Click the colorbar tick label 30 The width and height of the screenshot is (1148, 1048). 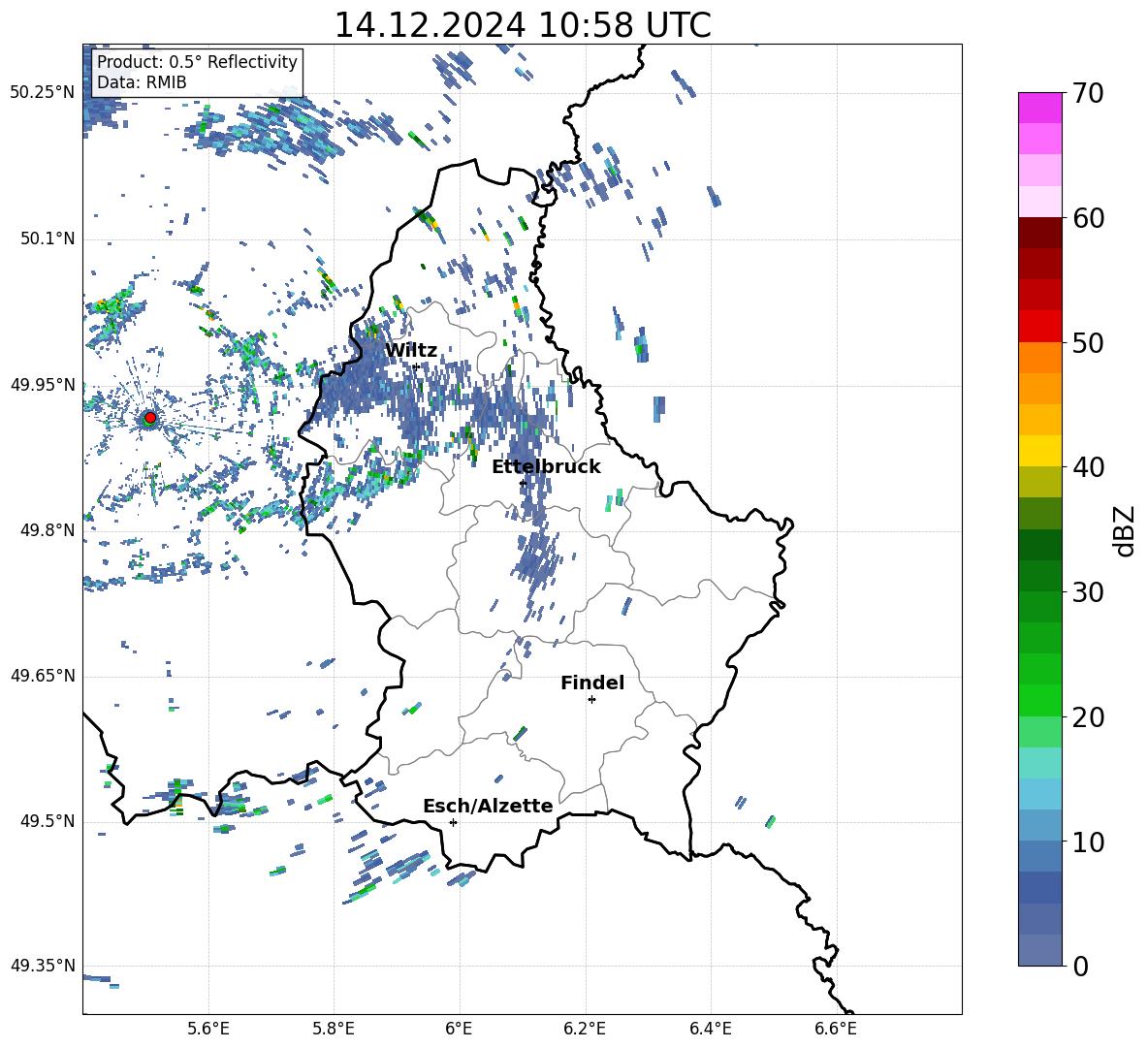[x=1088, y=592]
